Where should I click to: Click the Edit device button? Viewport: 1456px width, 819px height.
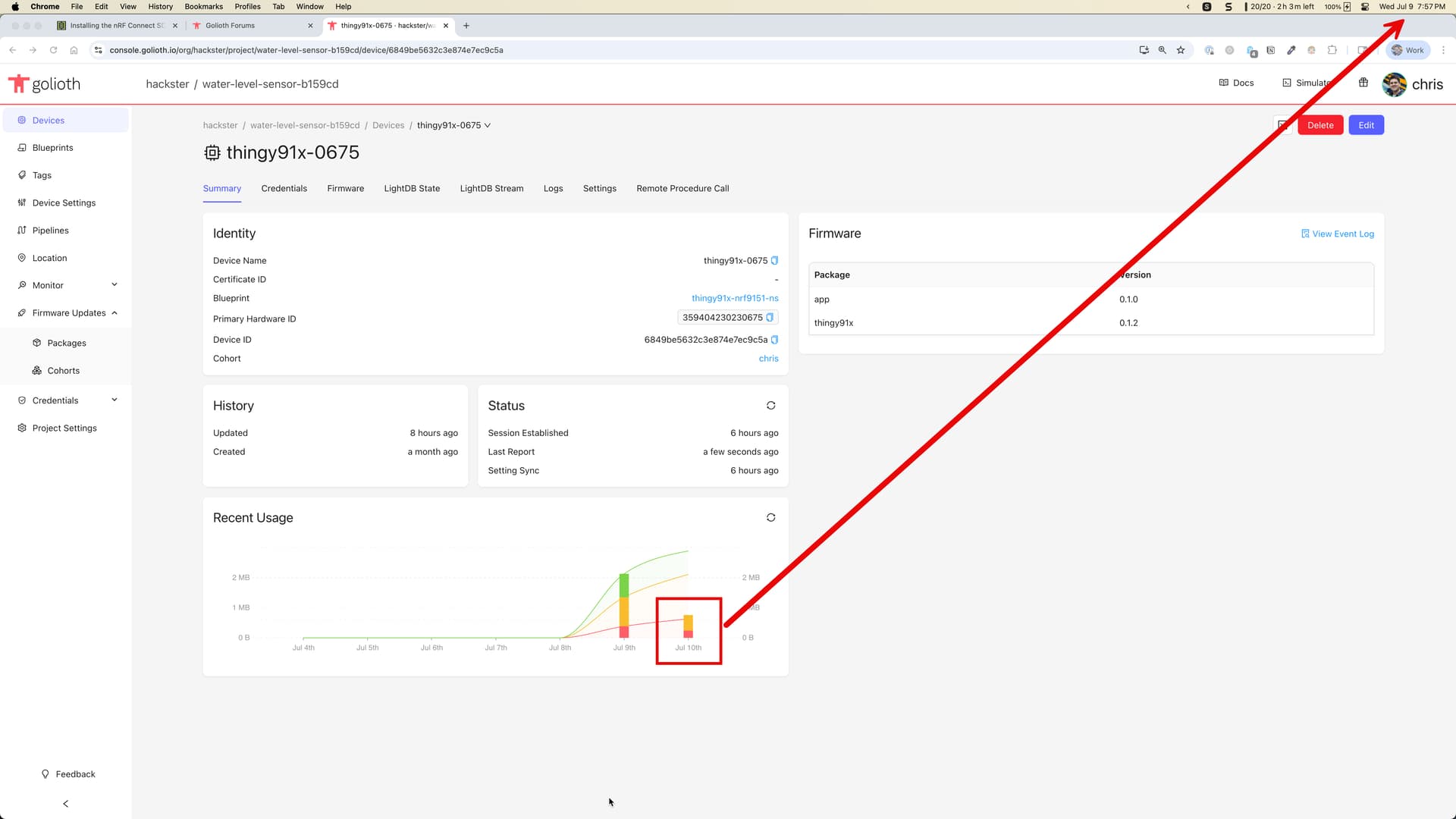[1366, 126]
